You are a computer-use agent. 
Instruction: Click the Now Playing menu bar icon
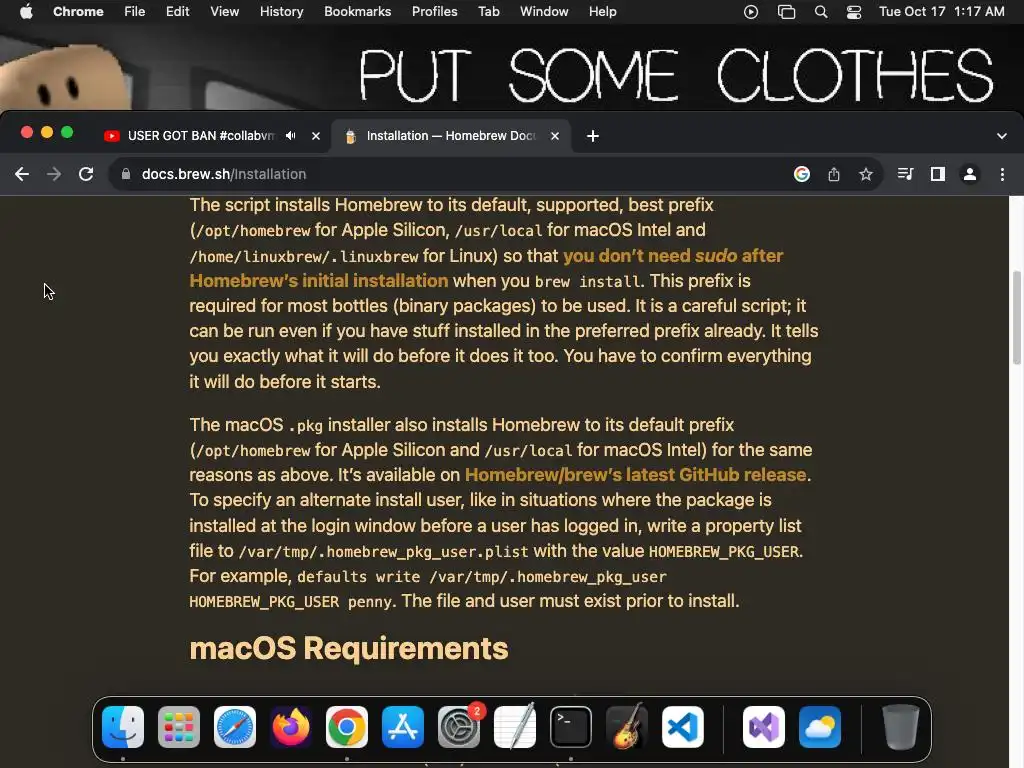click(x=751, y=12)
